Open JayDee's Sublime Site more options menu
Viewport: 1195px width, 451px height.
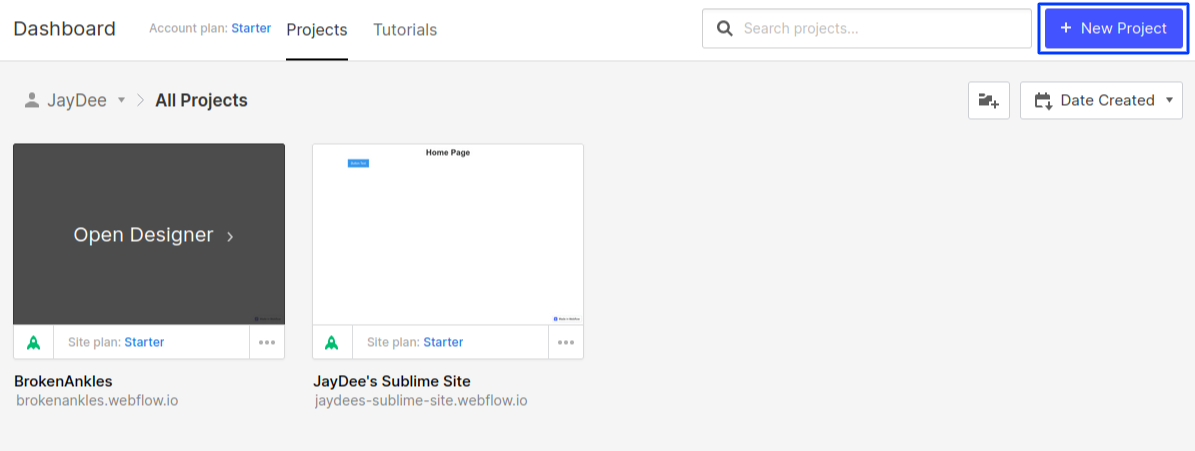[565, 343]
